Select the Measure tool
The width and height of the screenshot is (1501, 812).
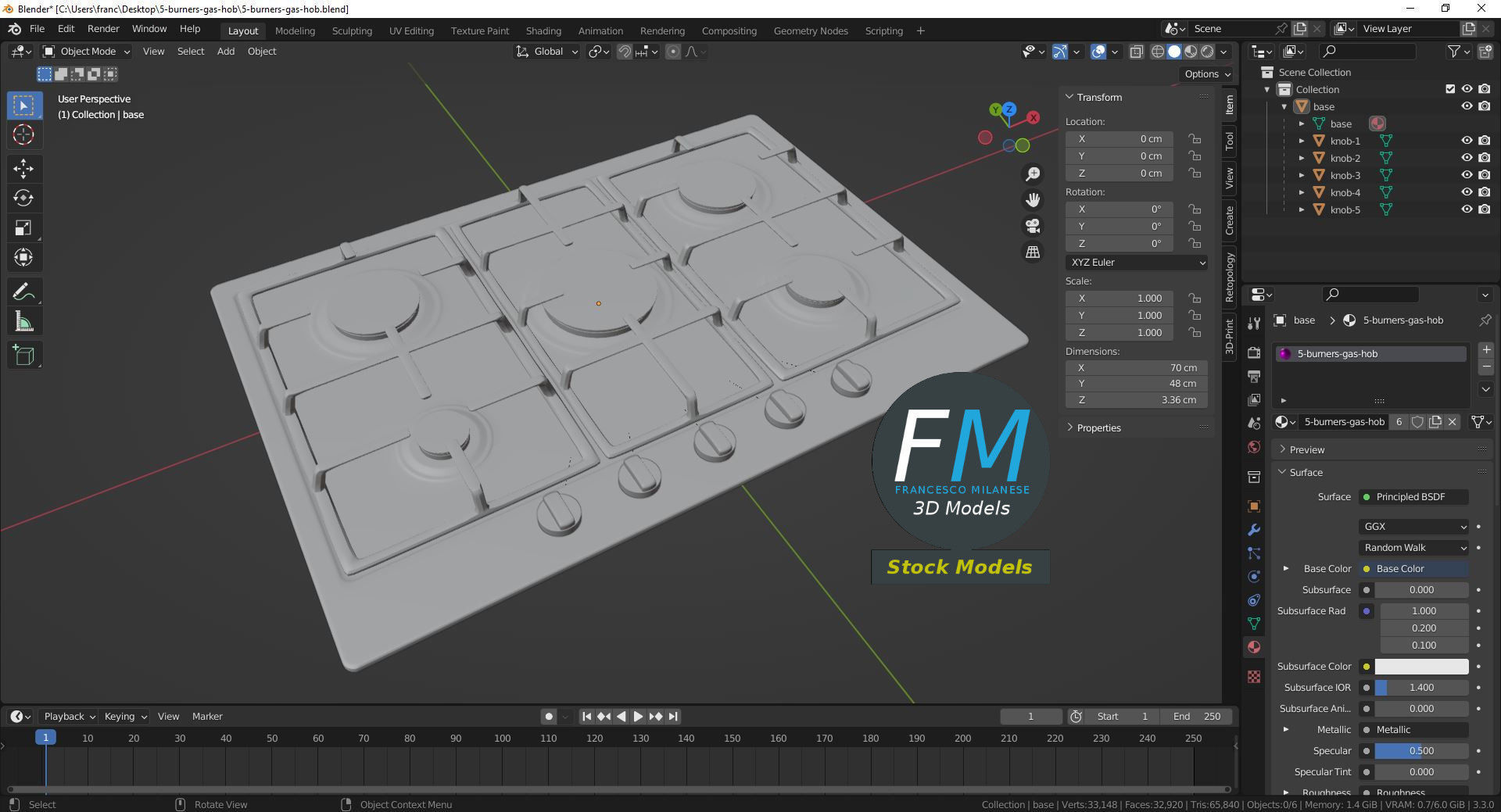[23, 322]
